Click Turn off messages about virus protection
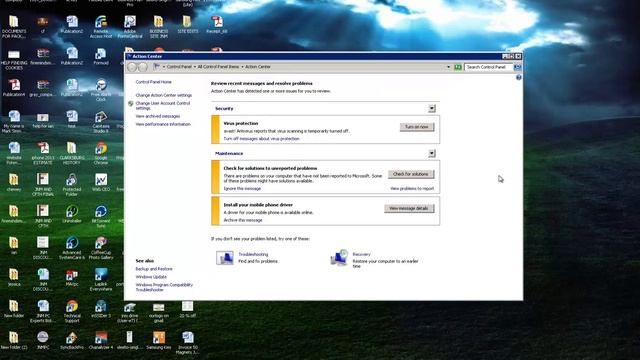 point(261,139)
